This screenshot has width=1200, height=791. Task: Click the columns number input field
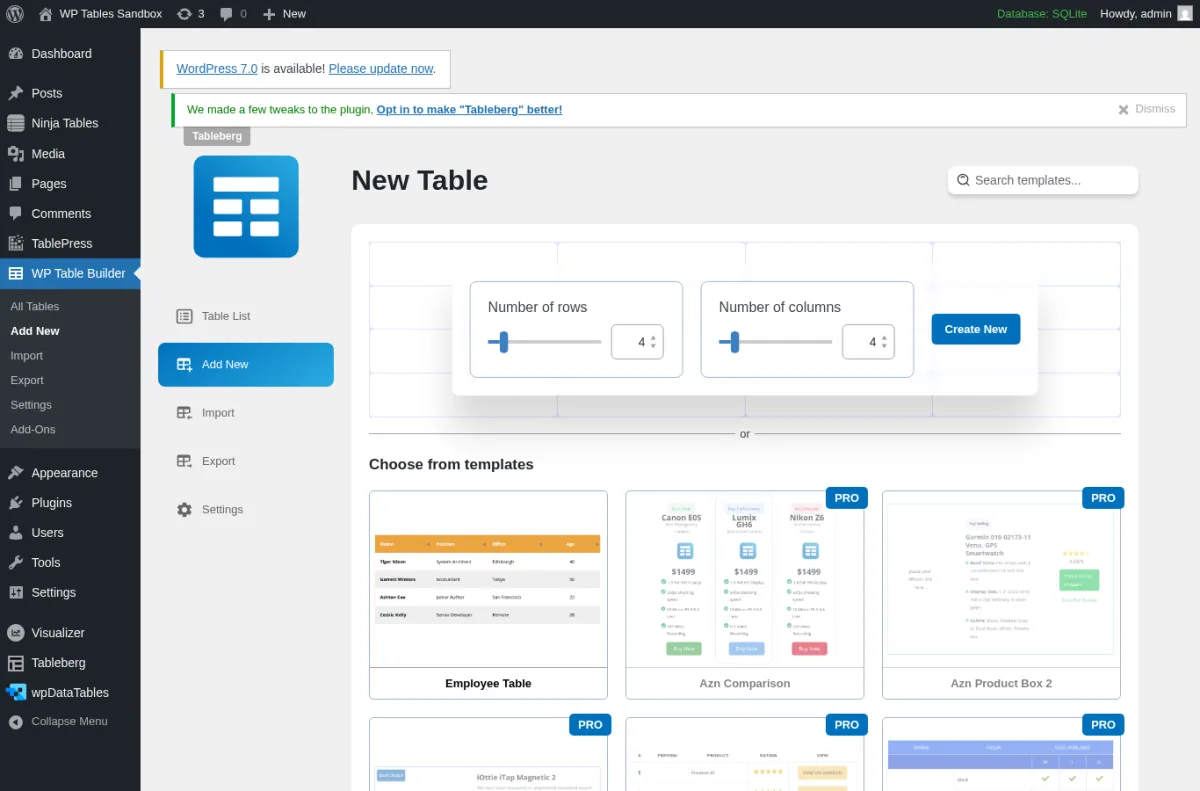(868, 342)
